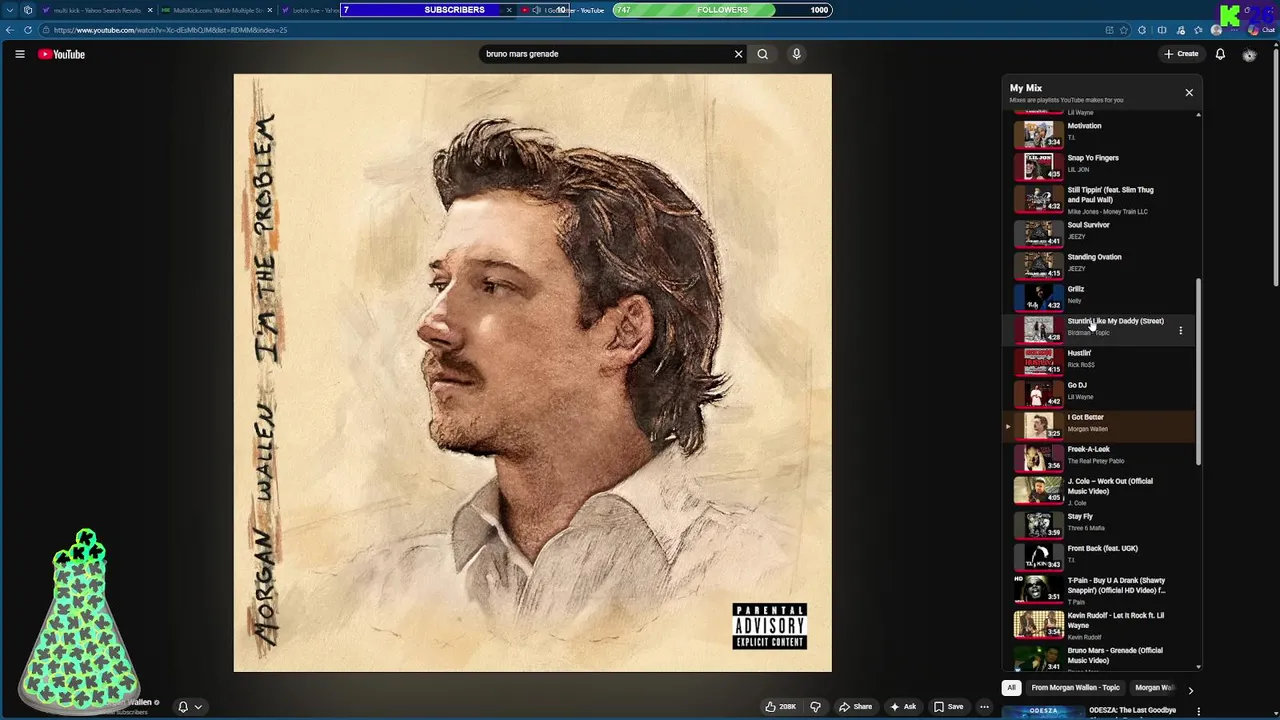Like the video showing 208K
The height and width of the screenshot is (720, 1280).
(781, 707)
